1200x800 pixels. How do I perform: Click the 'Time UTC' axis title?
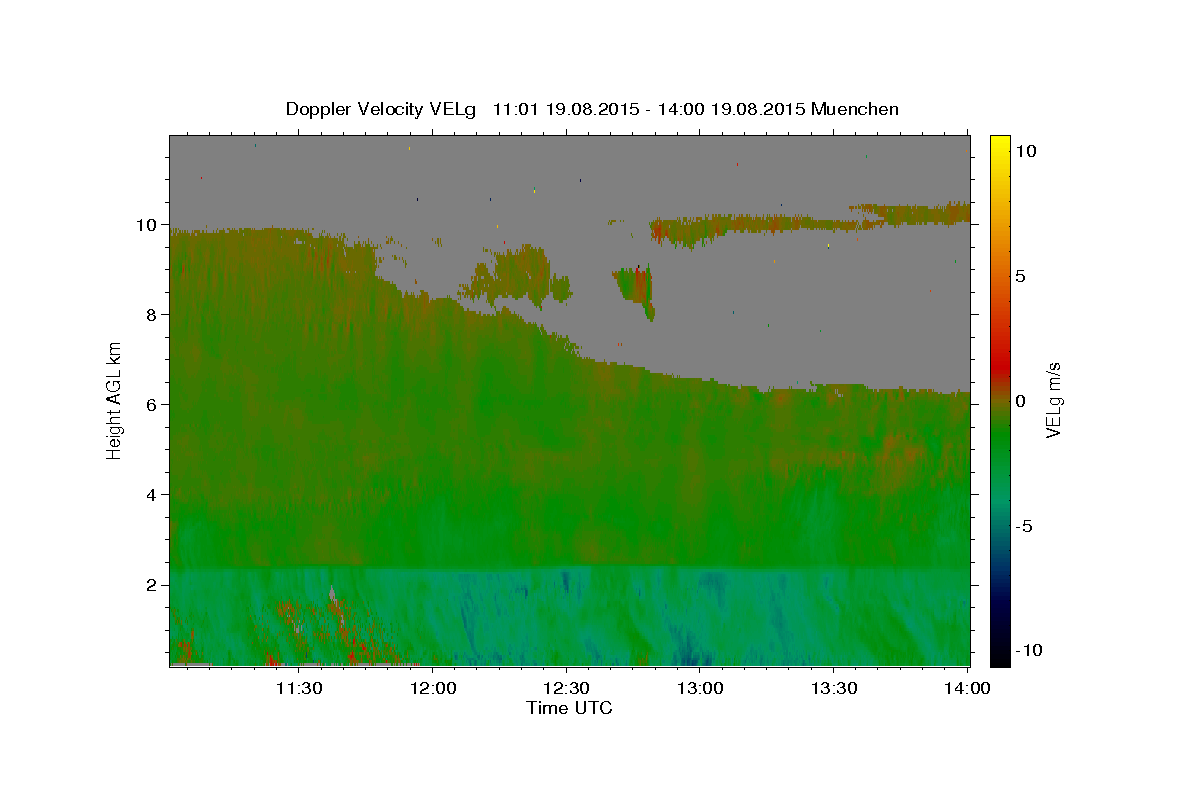point(569,708)
